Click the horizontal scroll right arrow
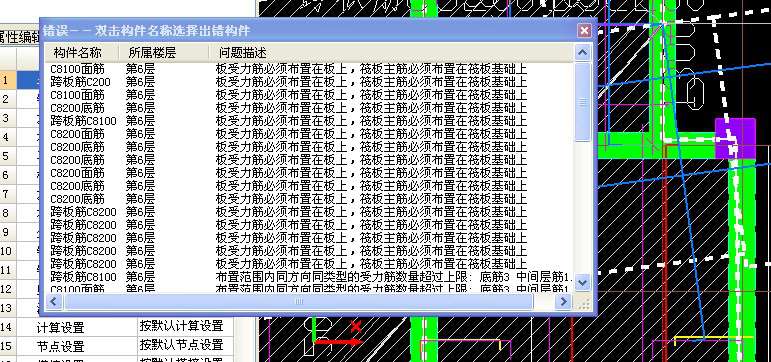 564,302
